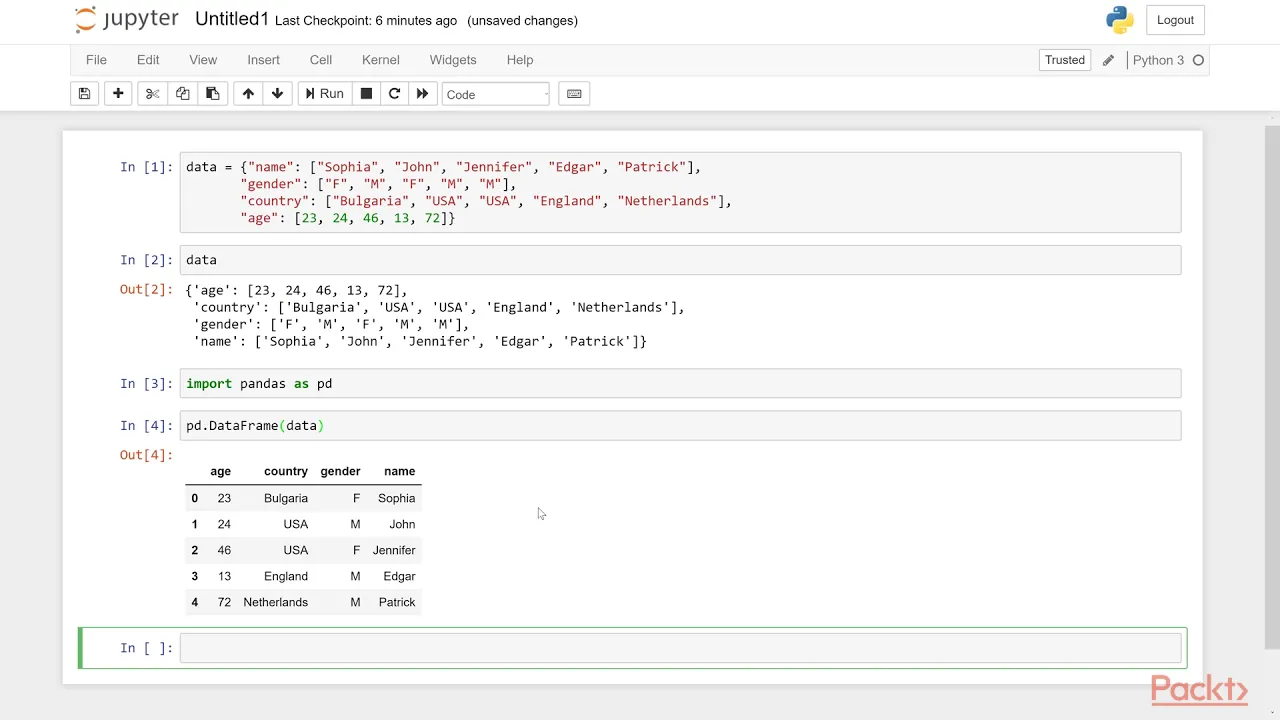Click the name column header
Screen dimensions: 1280x720
click(x=399, y=471)
